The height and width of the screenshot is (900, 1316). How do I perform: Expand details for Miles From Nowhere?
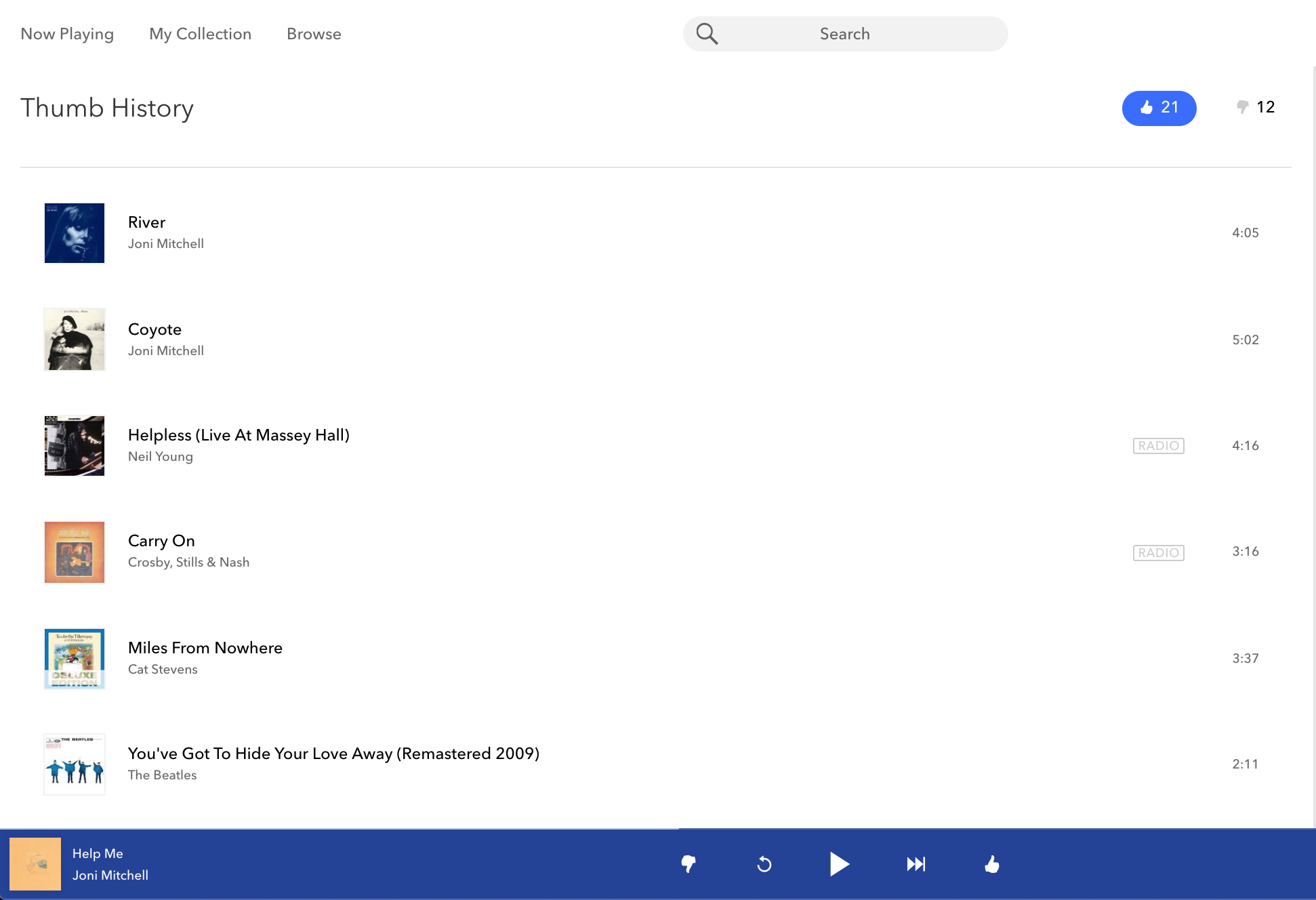pos(205,648)
